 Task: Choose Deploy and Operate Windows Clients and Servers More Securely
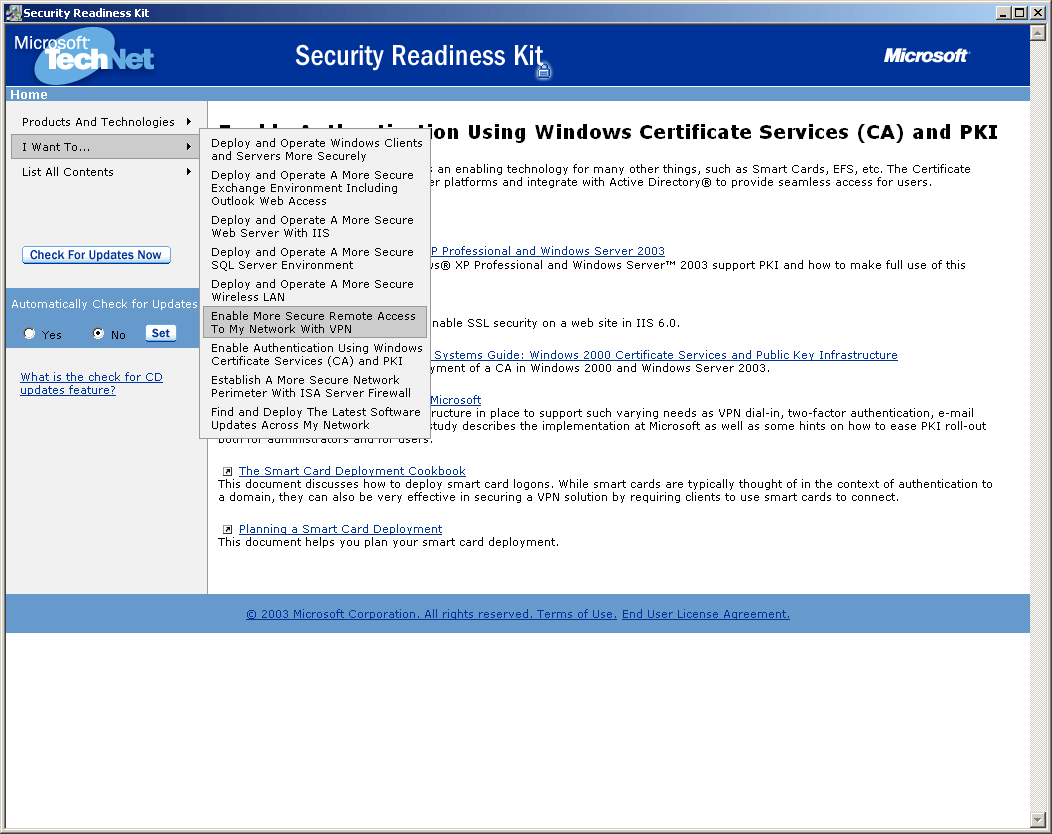point(315,150)
